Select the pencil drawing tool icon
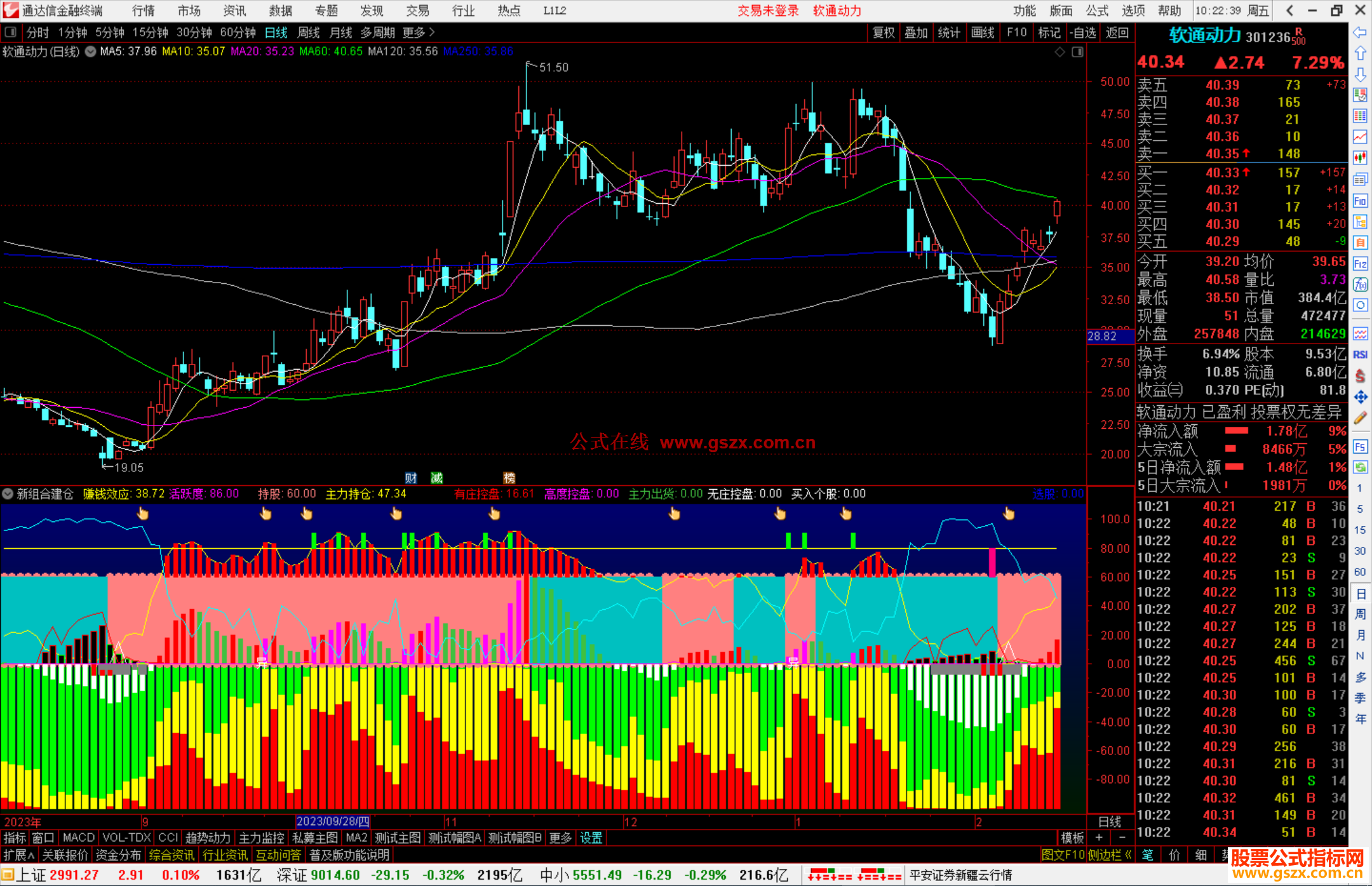This screenshot has width=1372, height=886. [x=1360, y=418]
